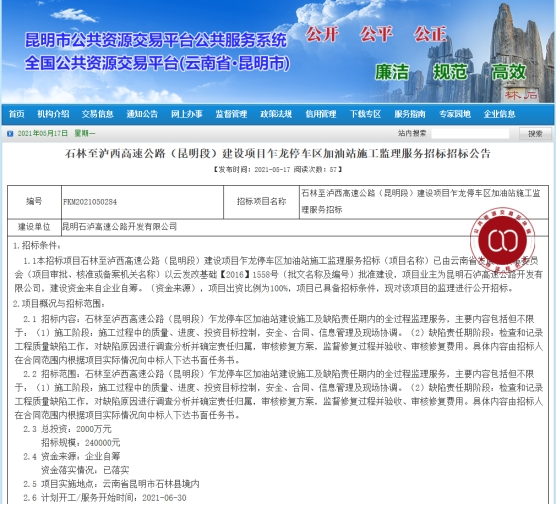Click the red 公平 banner word
Image resolution: width=556 pixels, height=505 pixels.
377,34
